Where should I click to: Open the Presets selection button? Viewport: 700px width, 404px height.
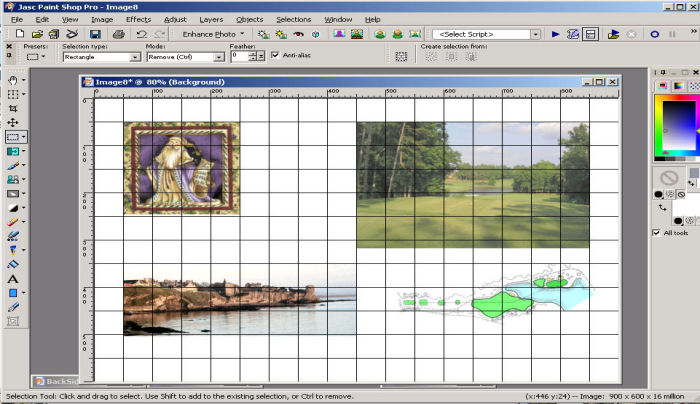tap(37, 57)
